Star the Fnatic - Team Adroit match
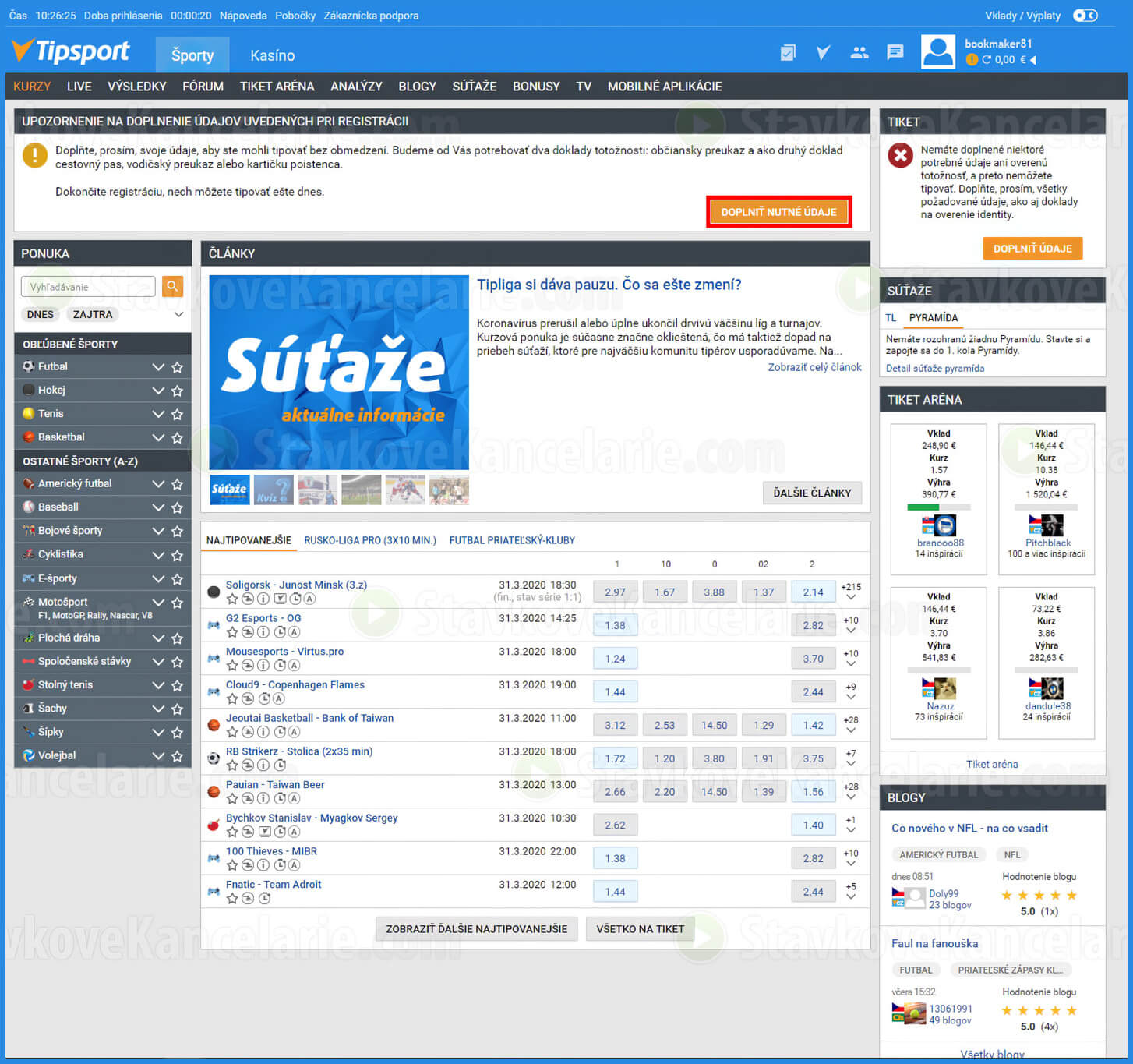Image resolution: width=1133 pixels, height=1064 pixels. [232, 898]
